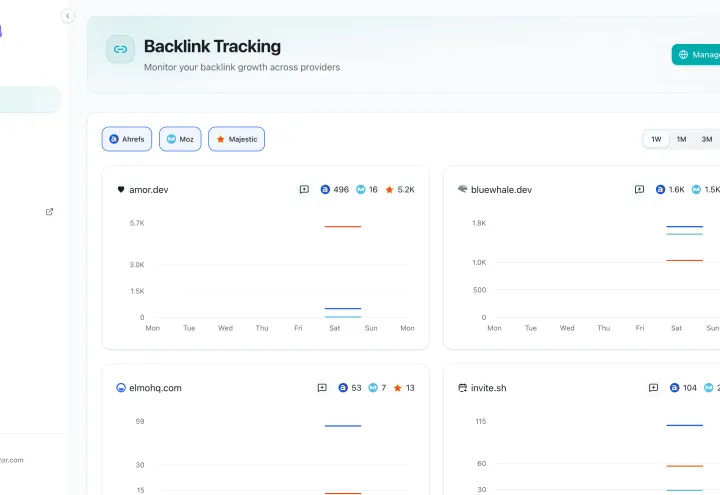The width and height of the screenshot is (720, 495).
Task: Open the bluewhale.dev domain title
Action: tap(501, 190)
